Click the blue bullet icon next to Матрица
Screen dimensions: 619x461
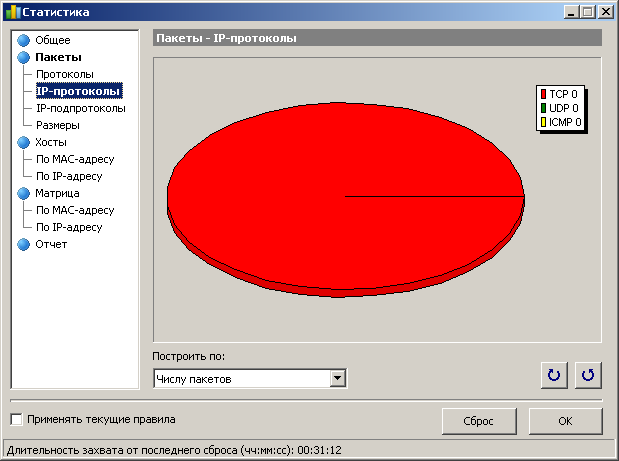24,193
